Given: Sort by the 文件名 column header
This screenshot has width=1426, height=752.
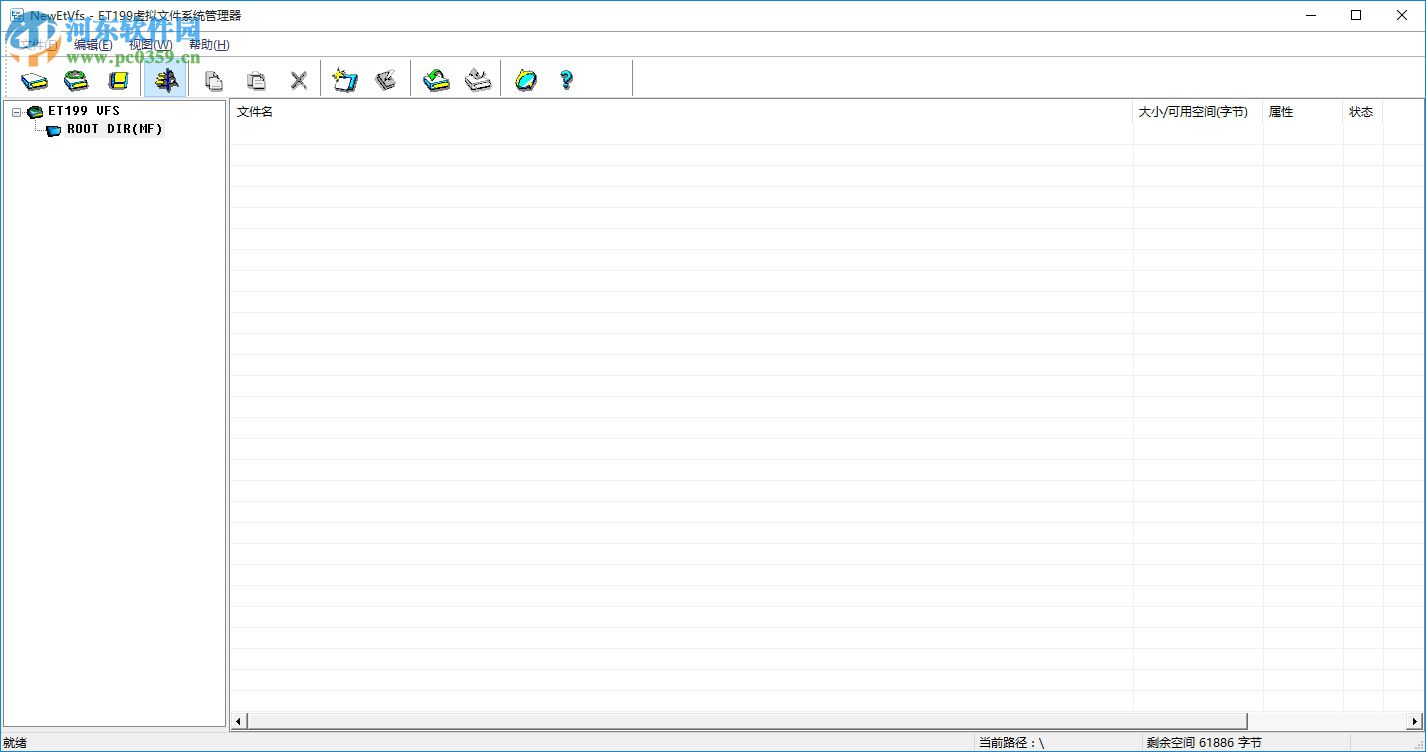Looking at the screenshot, I should click(x=682, y=112).
